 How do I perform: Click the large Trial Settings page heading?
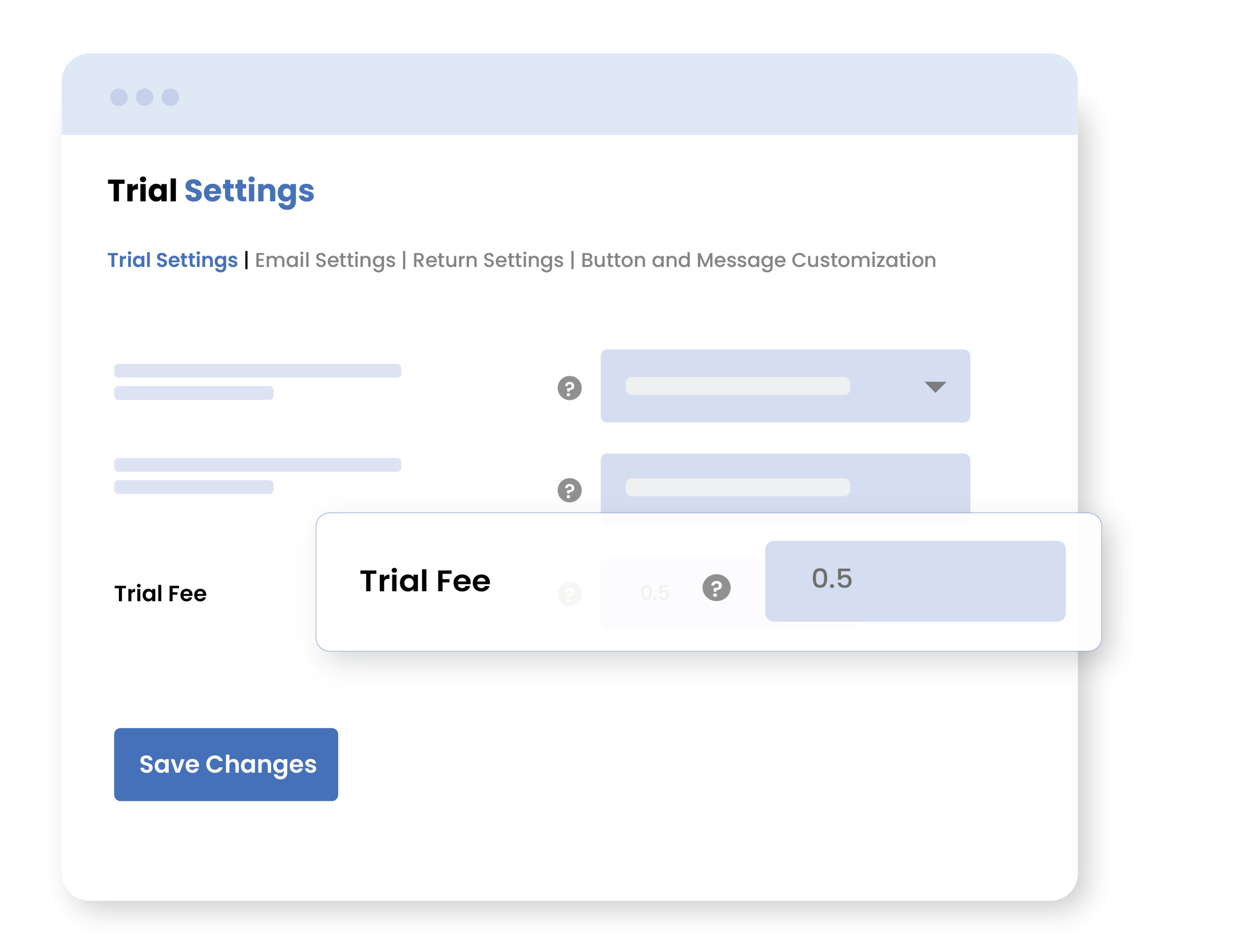point(211,190)
